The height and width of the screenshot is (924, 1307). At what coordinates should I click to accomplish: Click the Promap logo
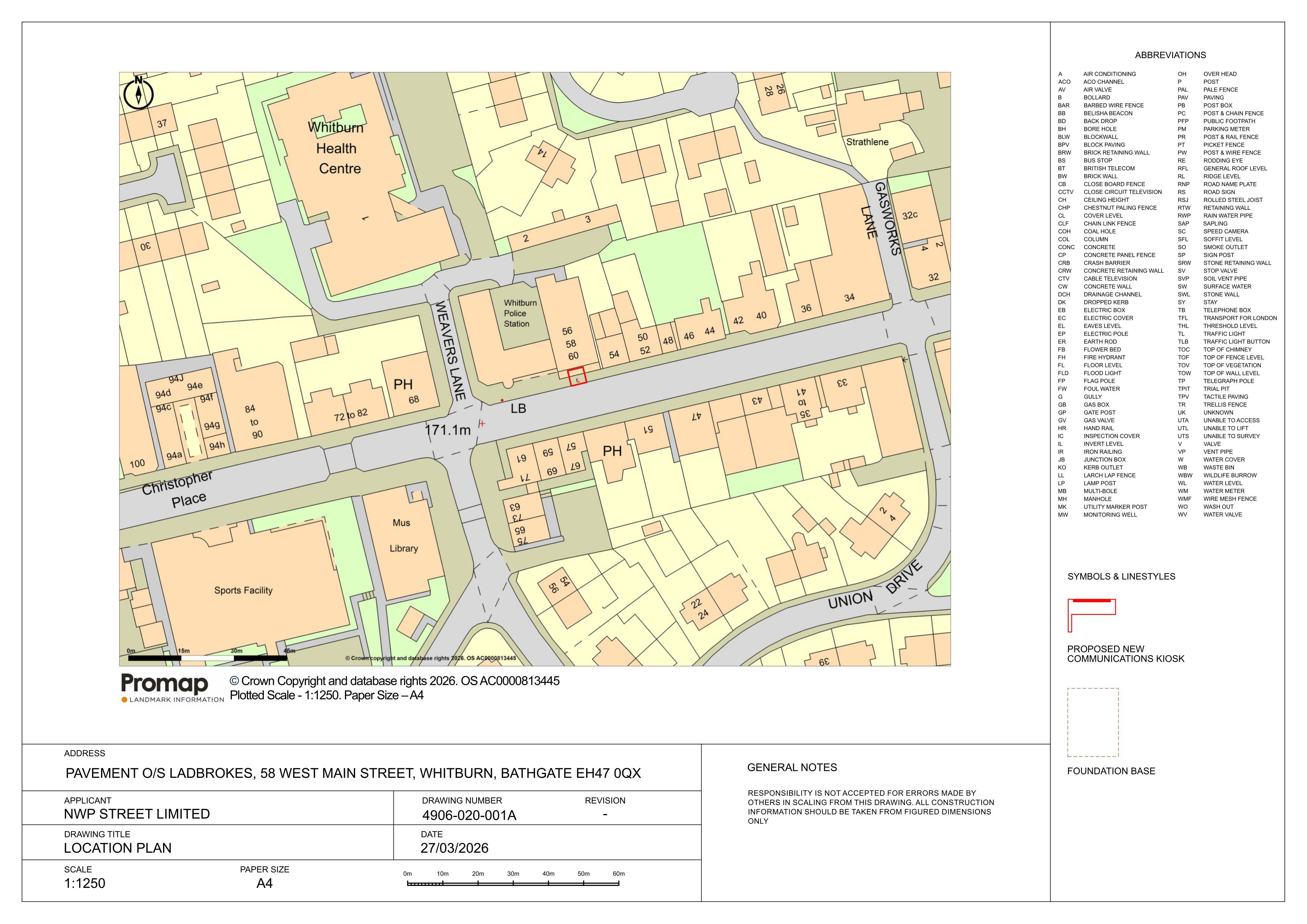click(173, 688)
